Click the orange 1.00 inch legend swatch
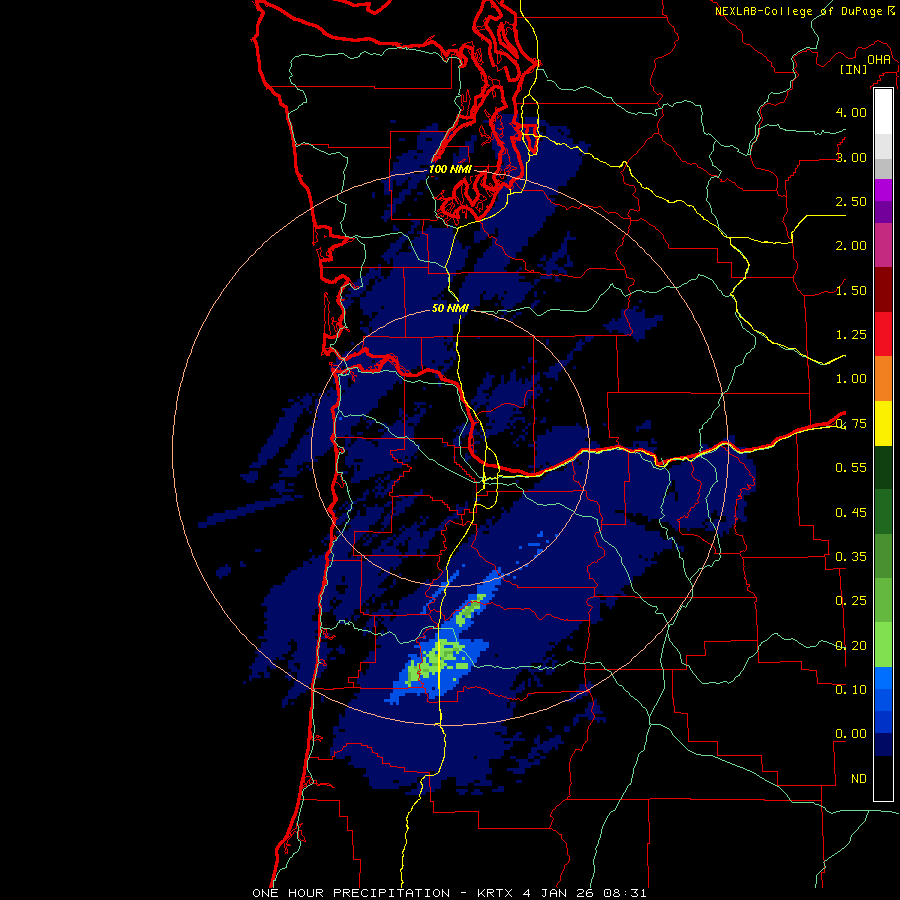900x900 pixels. coord(883,378)
